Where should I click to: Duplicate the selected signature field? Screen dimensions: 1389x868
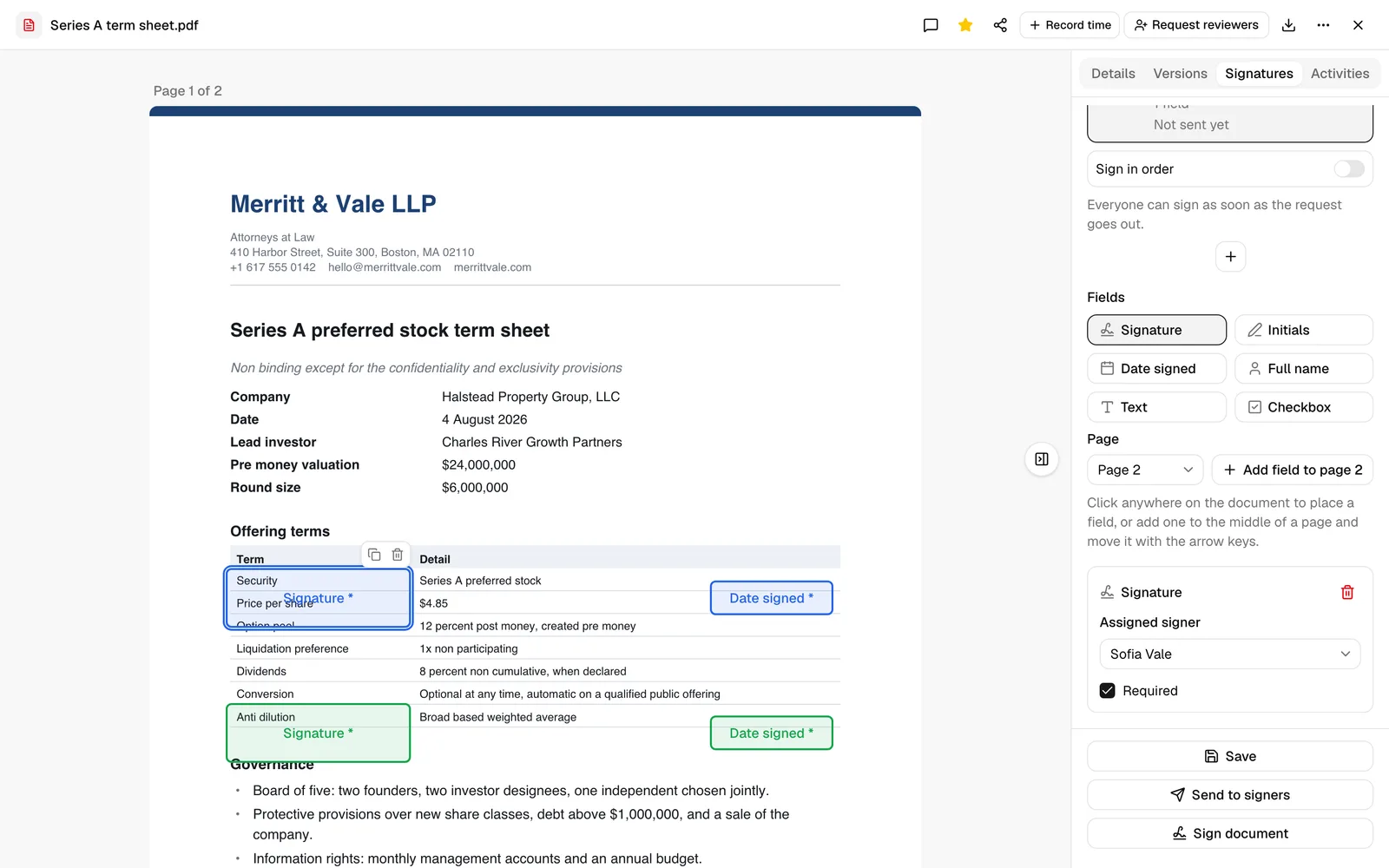pos(374,555)
